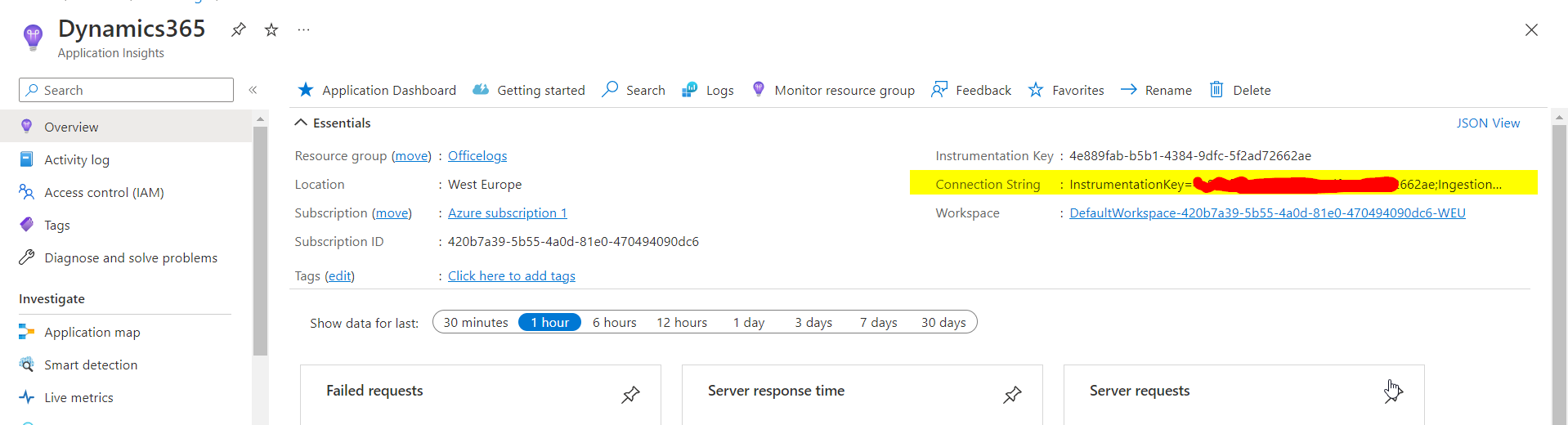Select Subscription ID value text
This screenshot has width=1568, height=425.
point(573,241)
